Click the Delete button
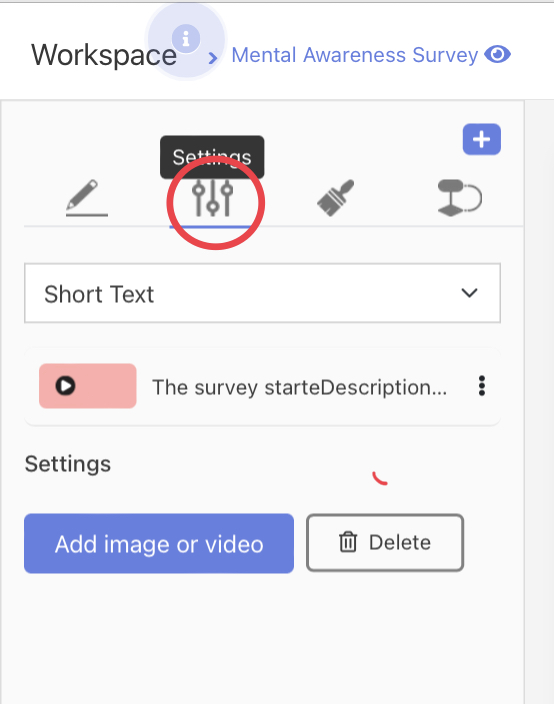This screenshot has height=704, width=554. pos(385,543)
